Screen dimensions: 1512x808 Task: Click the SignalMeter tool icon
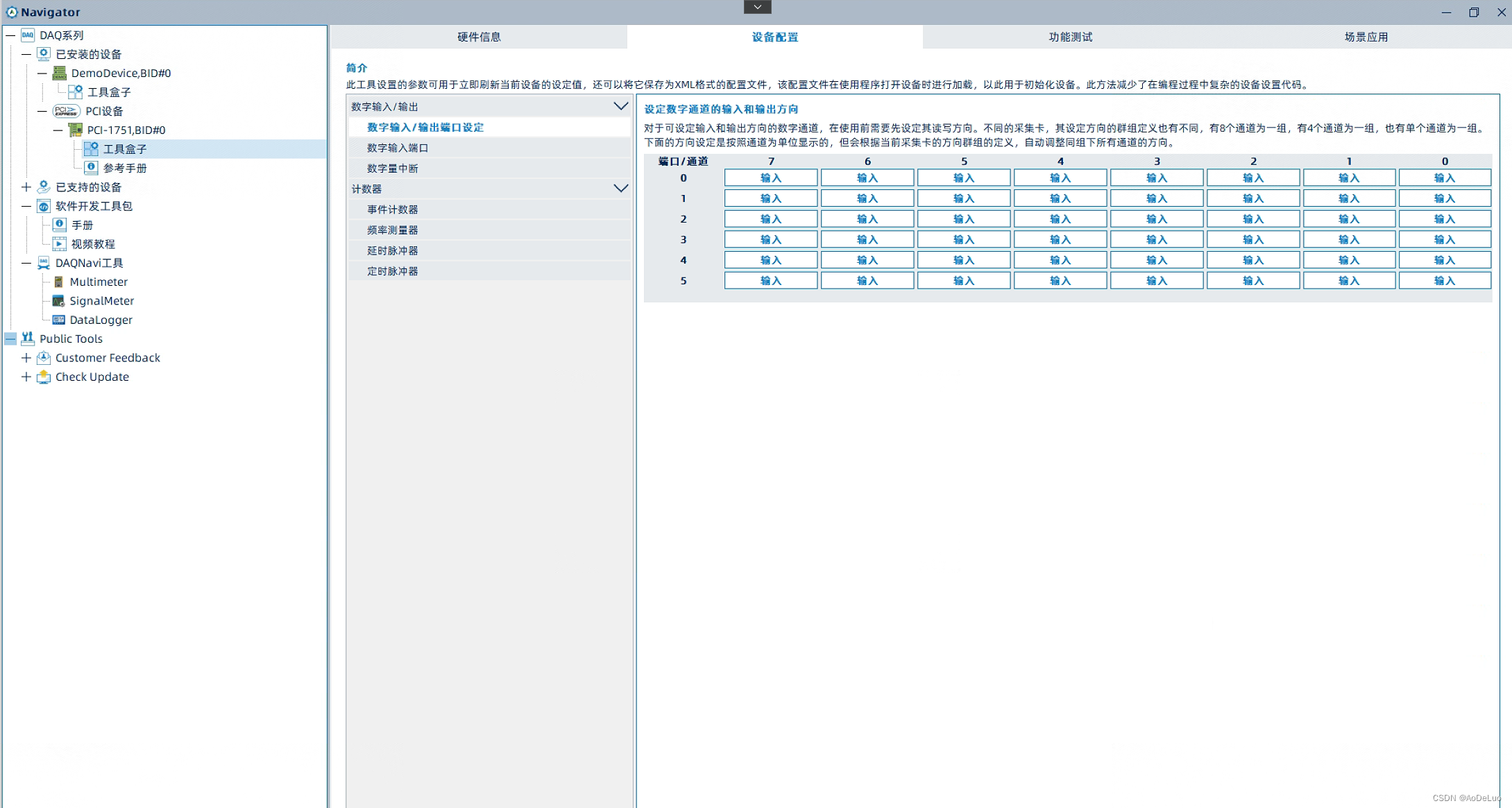pyautogui.click(x=59, y=301)
